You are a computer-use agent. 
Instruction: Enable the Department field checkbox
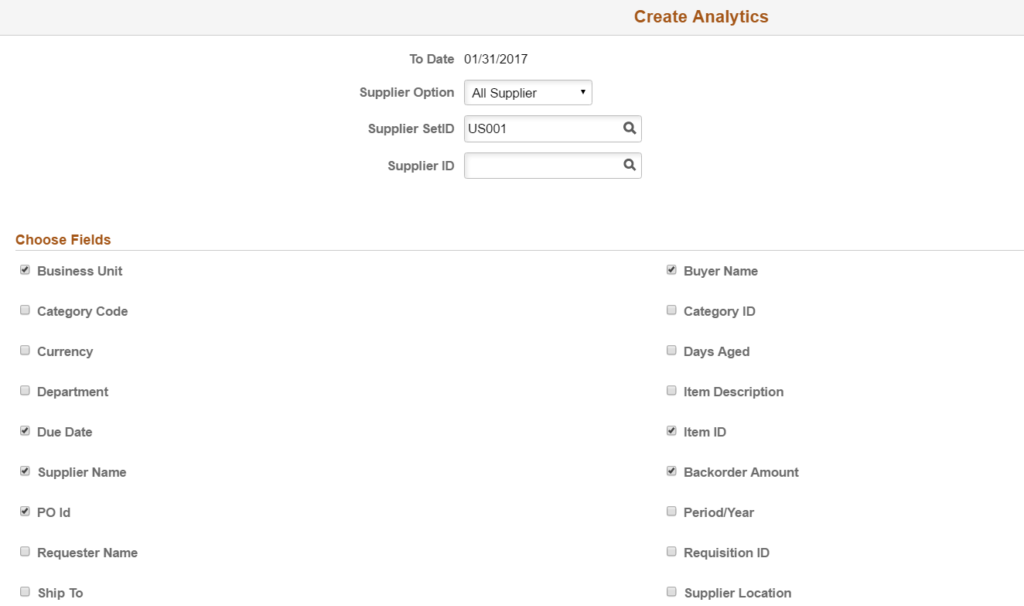pyautogui.click(x=24, y=389)
